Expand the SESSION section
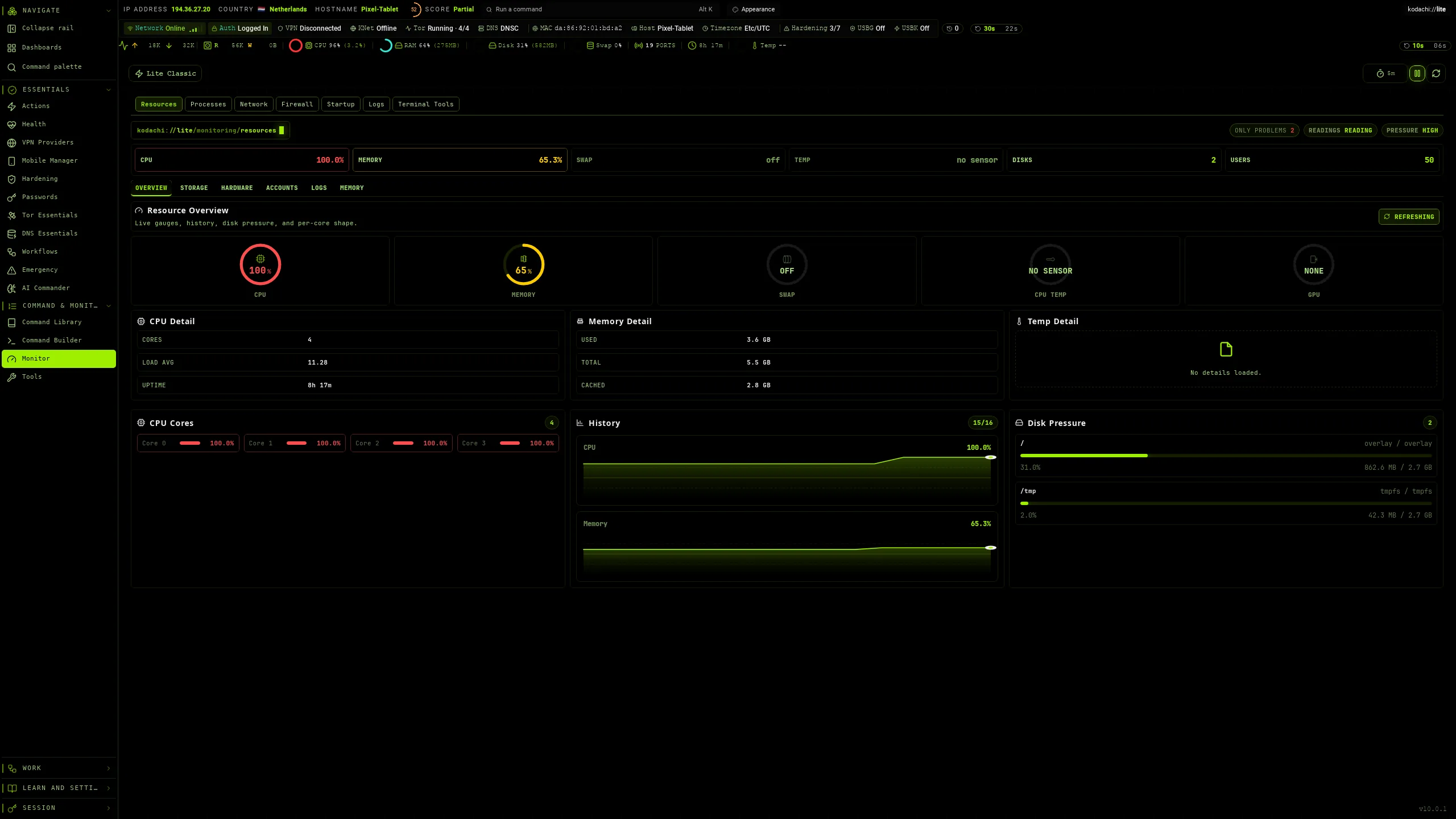This screenshot has width=1456, height=819. [x=59, y=808]
